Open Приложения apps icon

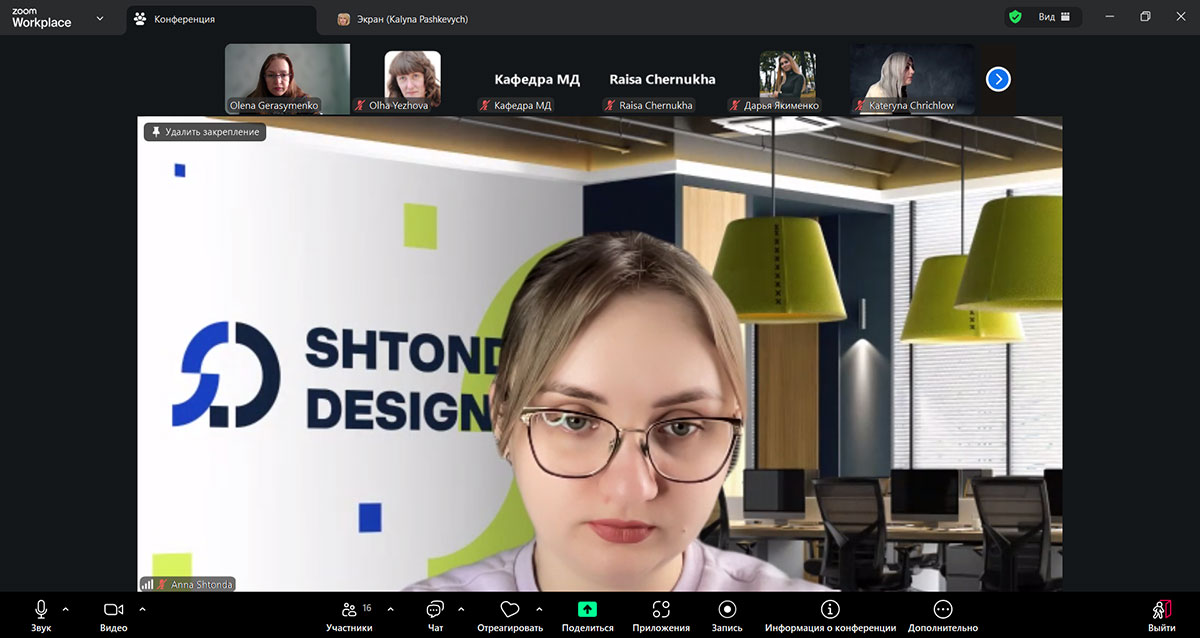[660, 609]
